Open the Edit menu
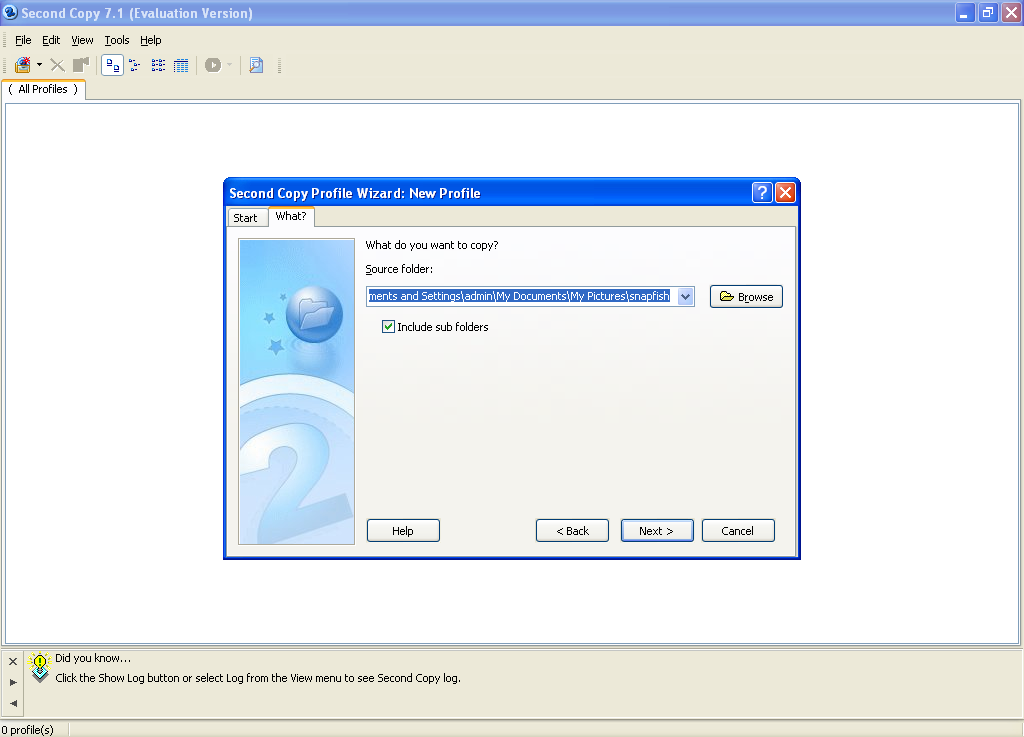Screen dimensions: 1024x737 (x=51, y=40)
